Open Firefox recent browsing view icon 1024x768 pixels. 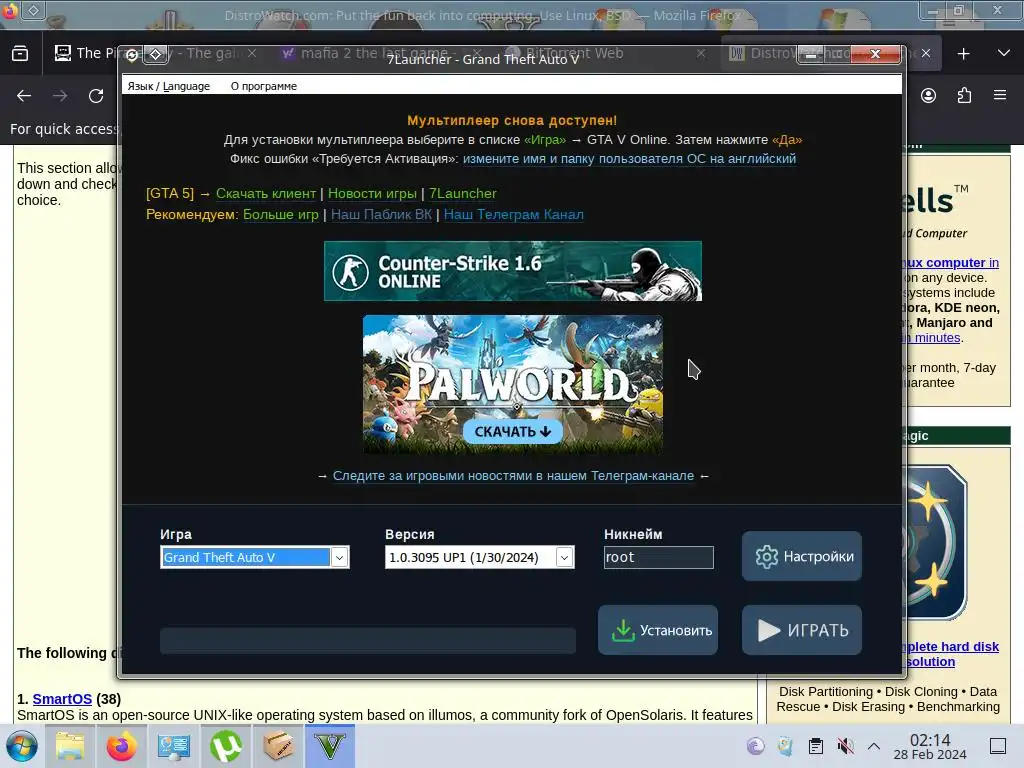pos(20,53)
